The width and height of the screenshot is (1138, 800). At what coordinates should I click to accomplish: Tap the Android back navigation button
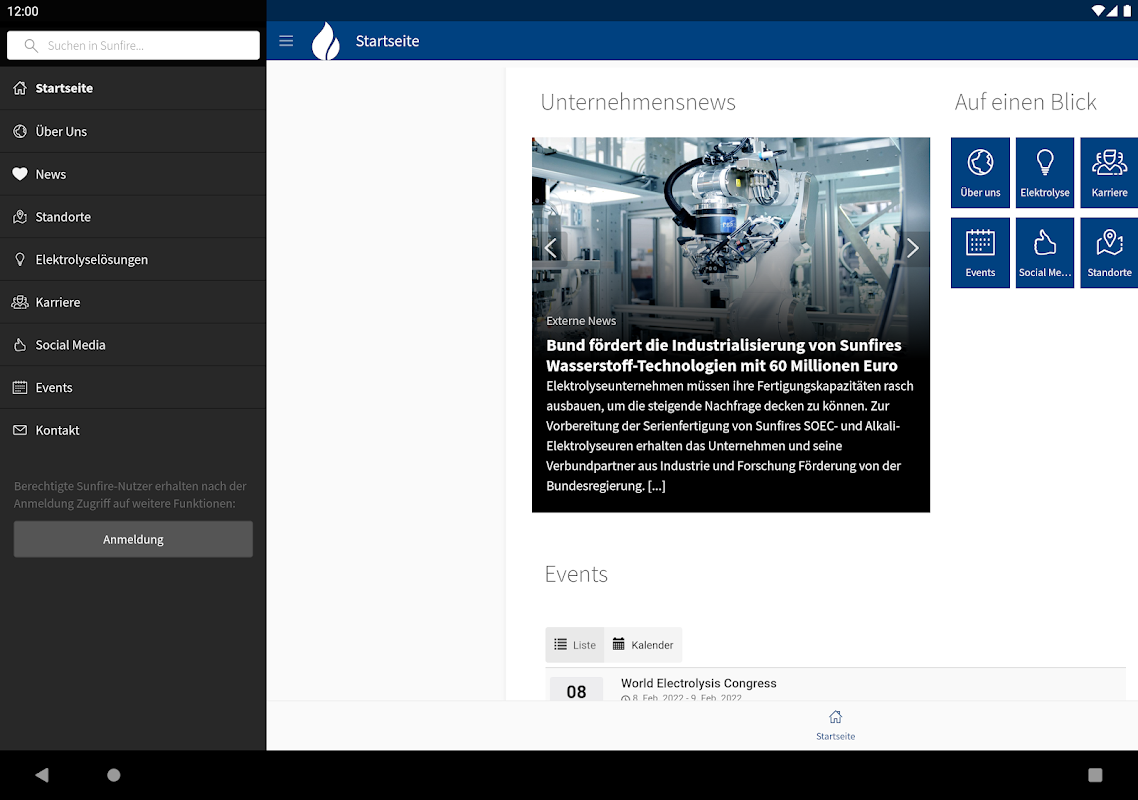(x=41, y=775)
